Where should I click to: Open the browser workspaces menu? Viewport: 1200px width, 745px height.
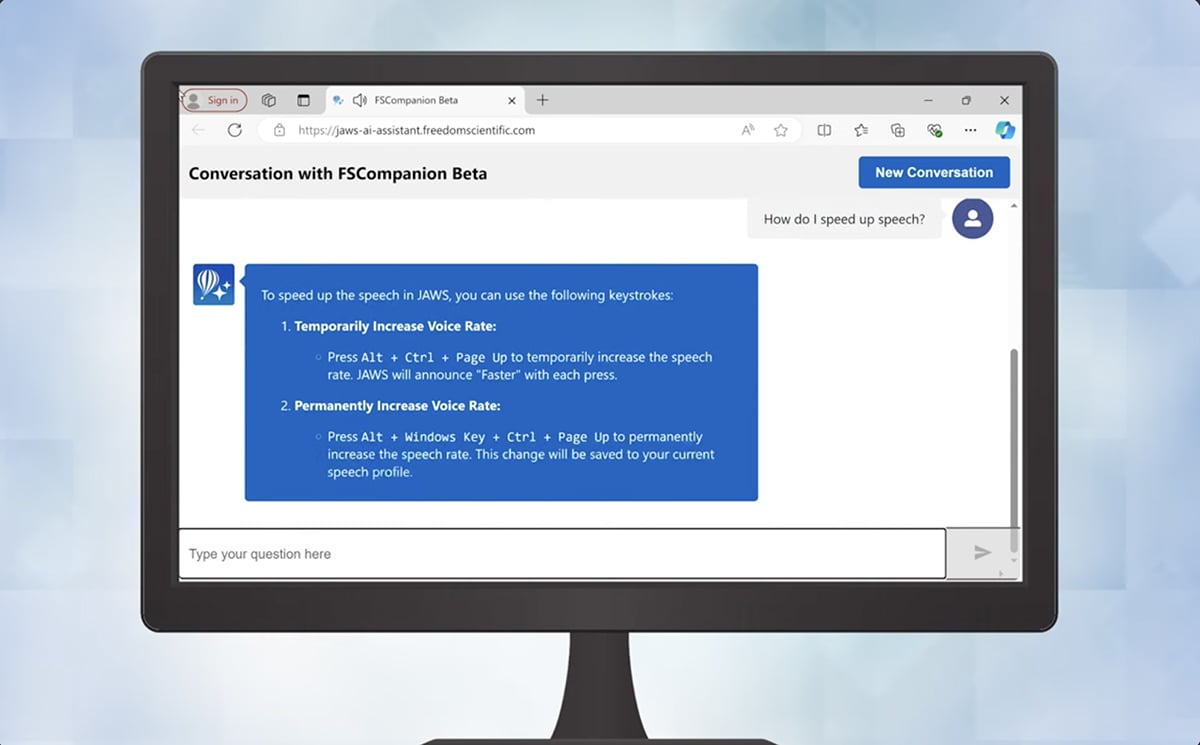click(x=268, y=100)
